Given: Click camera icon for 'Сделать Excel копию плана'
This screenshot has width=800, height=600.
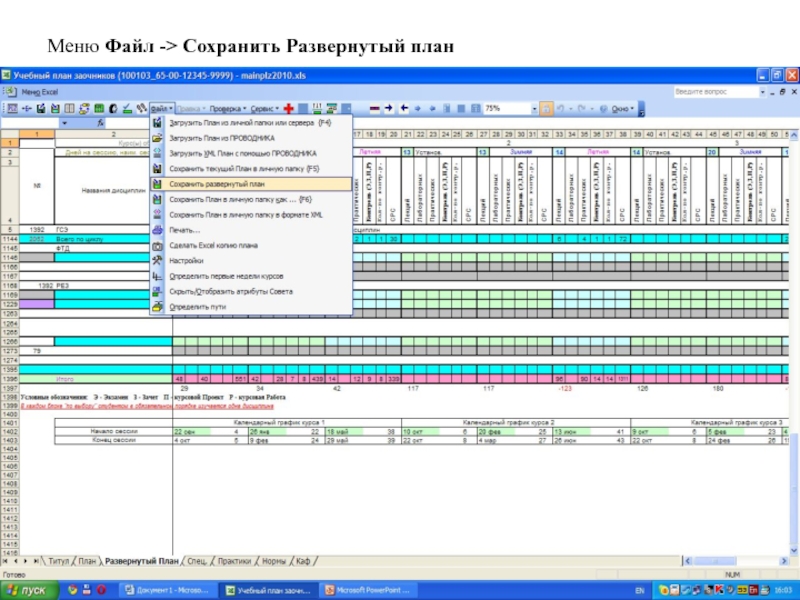Looking at the screenshot, I should pyautogui.click(x=158, y=245).
